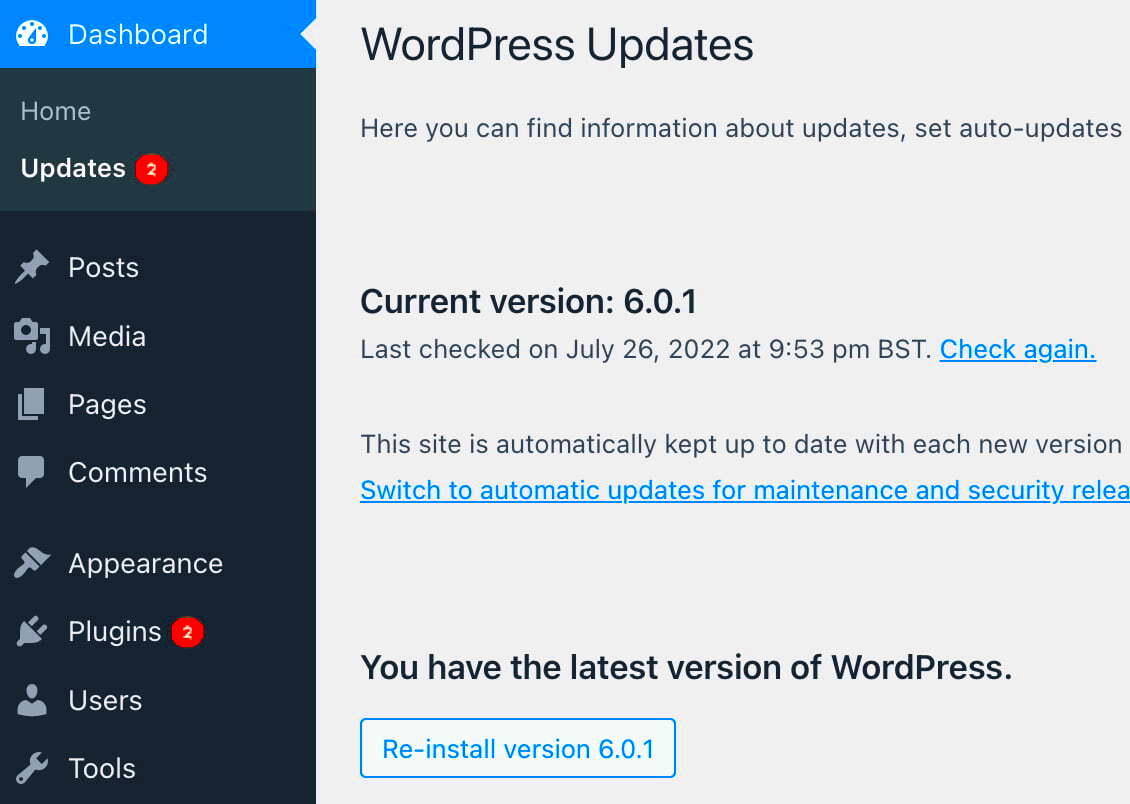
Task: Click the Appearance paintbrush icon
Action: point(32,563)
